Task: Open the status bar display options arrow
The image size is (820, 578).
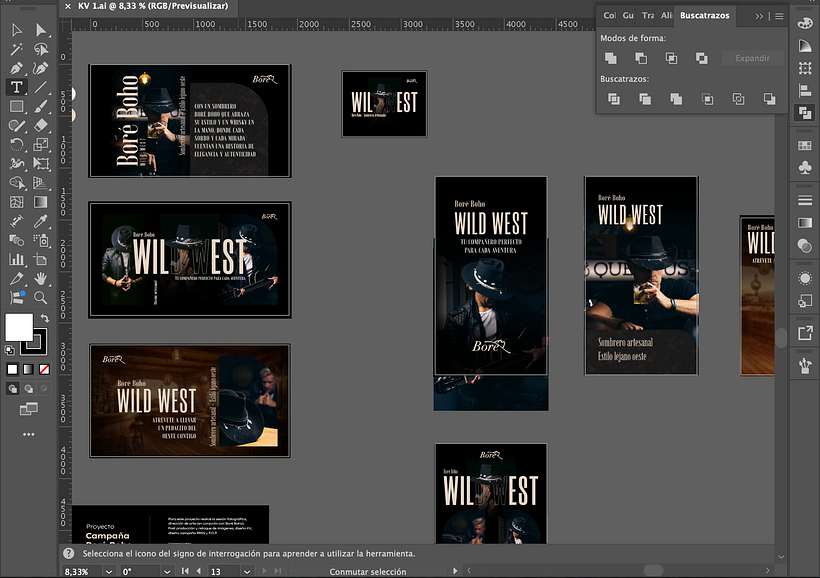Action: [x=455, y=571]
